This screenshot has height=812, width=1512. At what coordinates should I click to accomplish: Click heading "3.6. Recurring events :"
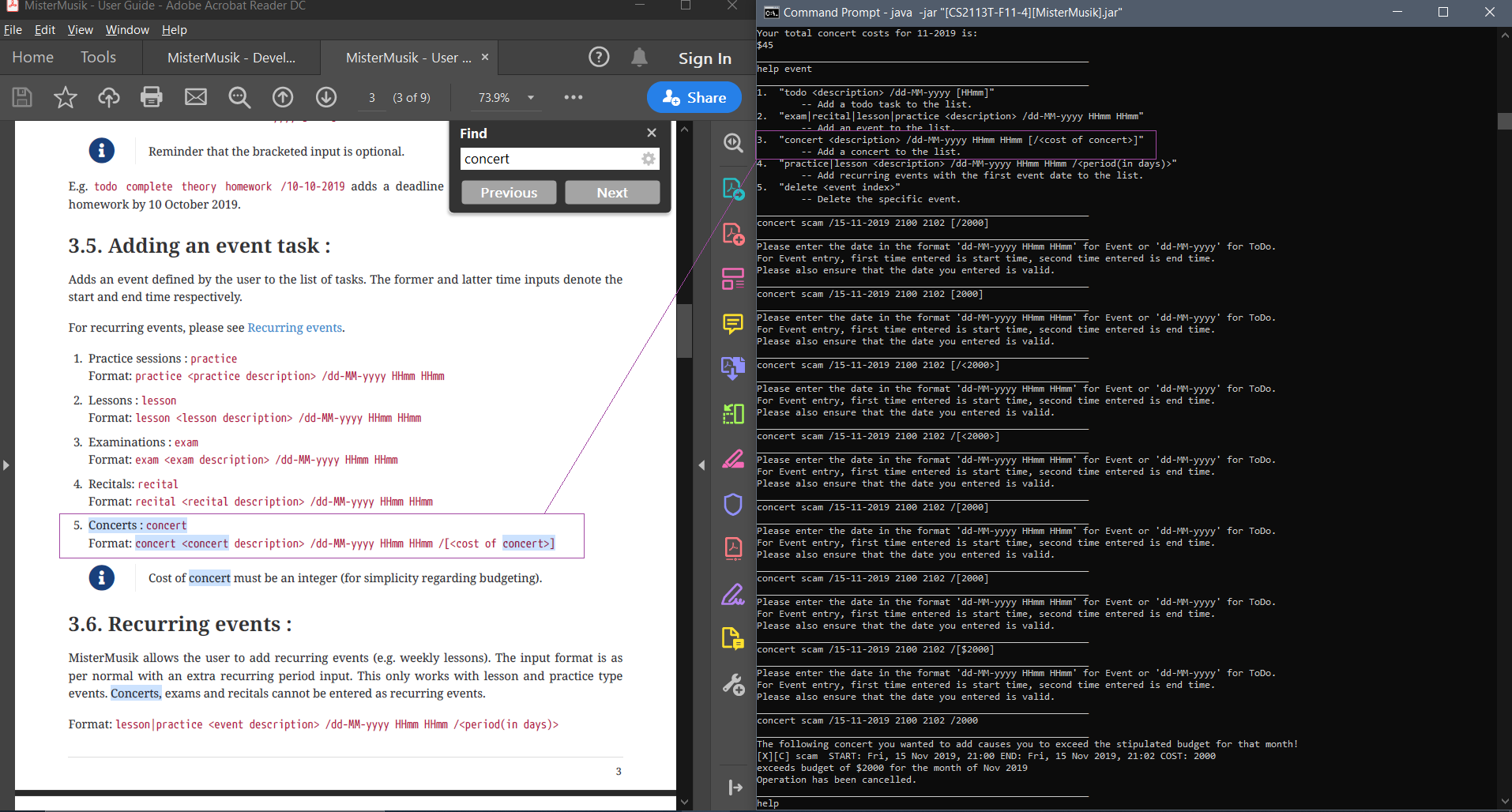click(180, 624)
